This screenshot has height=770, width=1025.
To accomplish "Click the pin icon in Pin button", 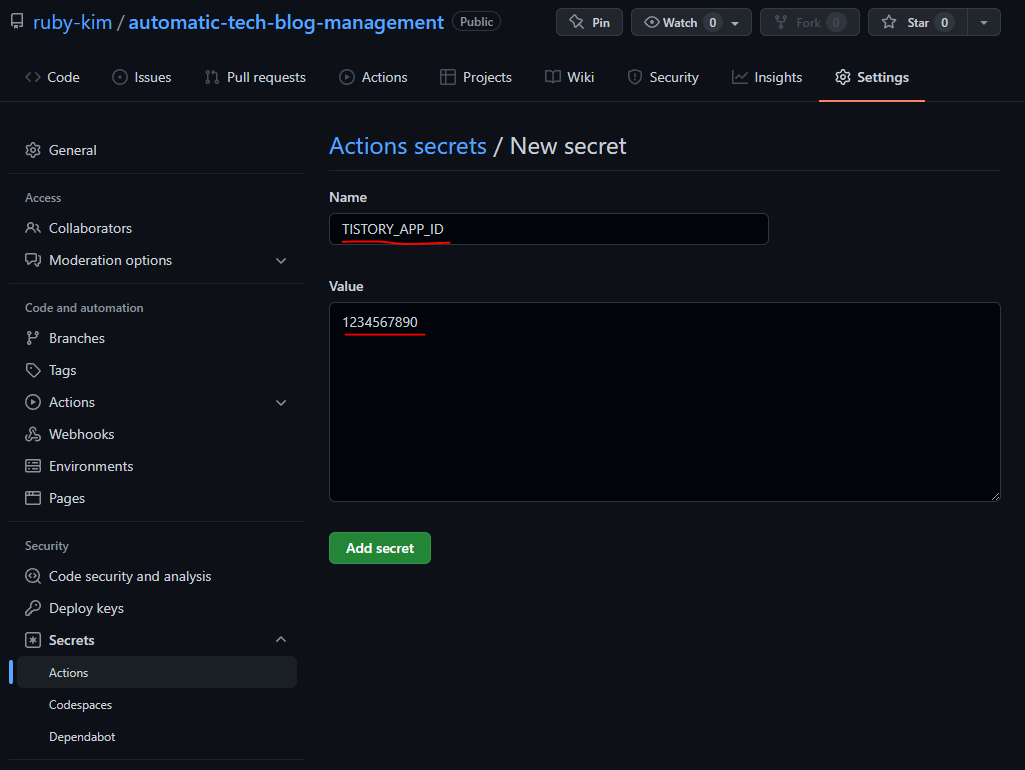I will point(577,22).
